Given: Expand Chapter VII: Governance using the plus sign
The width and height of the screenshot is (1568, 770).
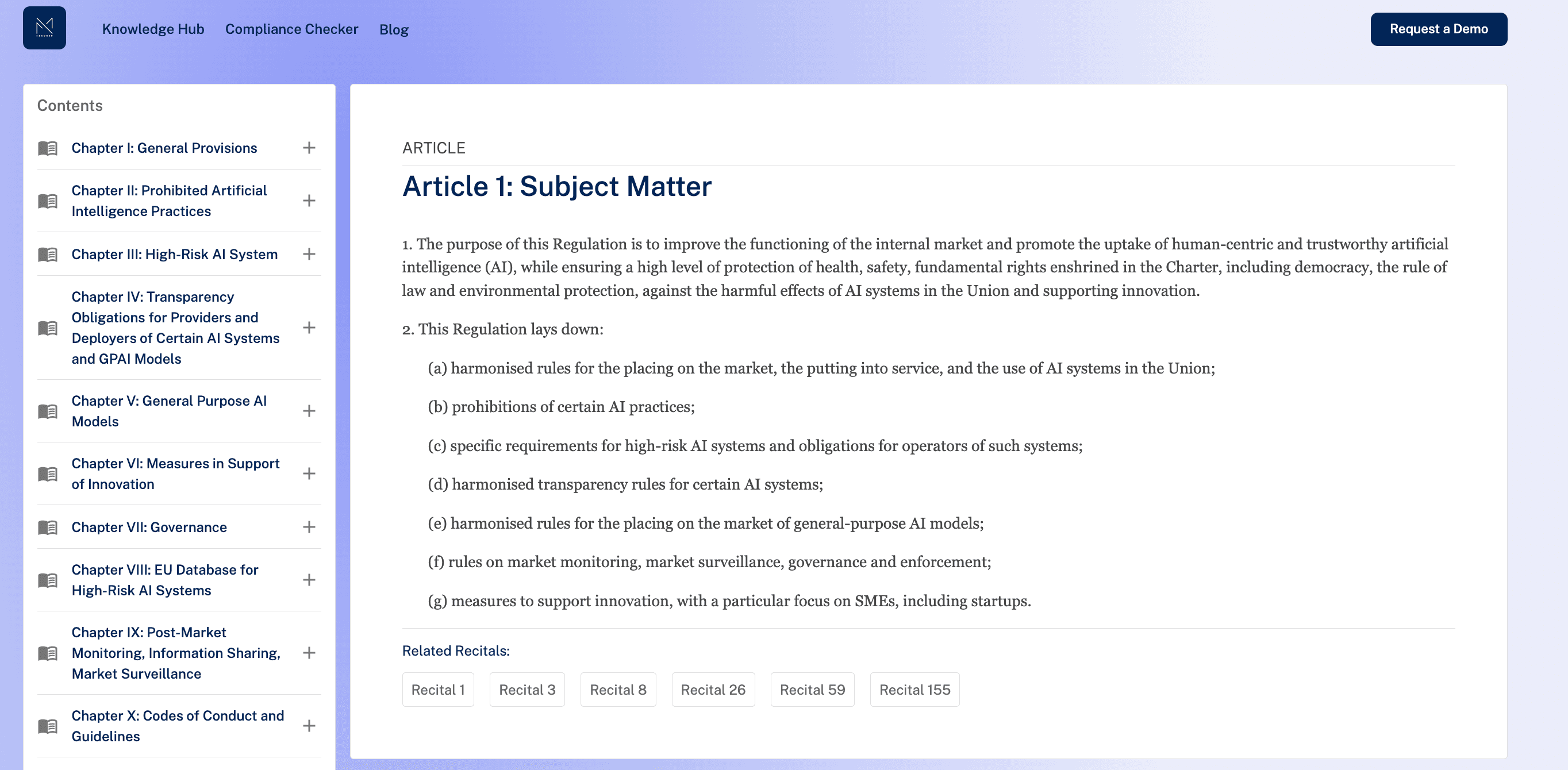Looking at the screenshot, I should click(310, 527).
